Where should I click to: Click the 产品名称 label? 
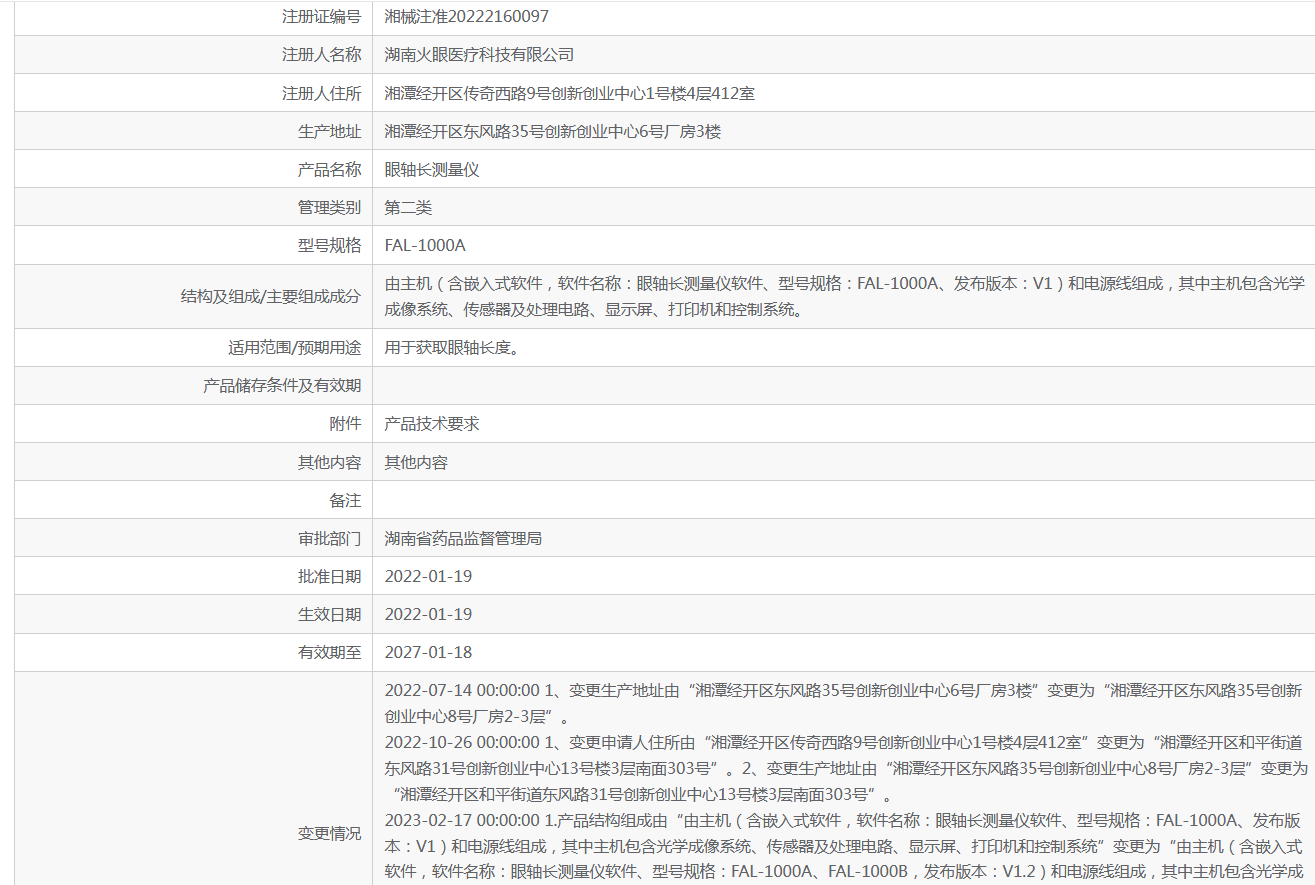pyautogui.click(x=329, y=169)
